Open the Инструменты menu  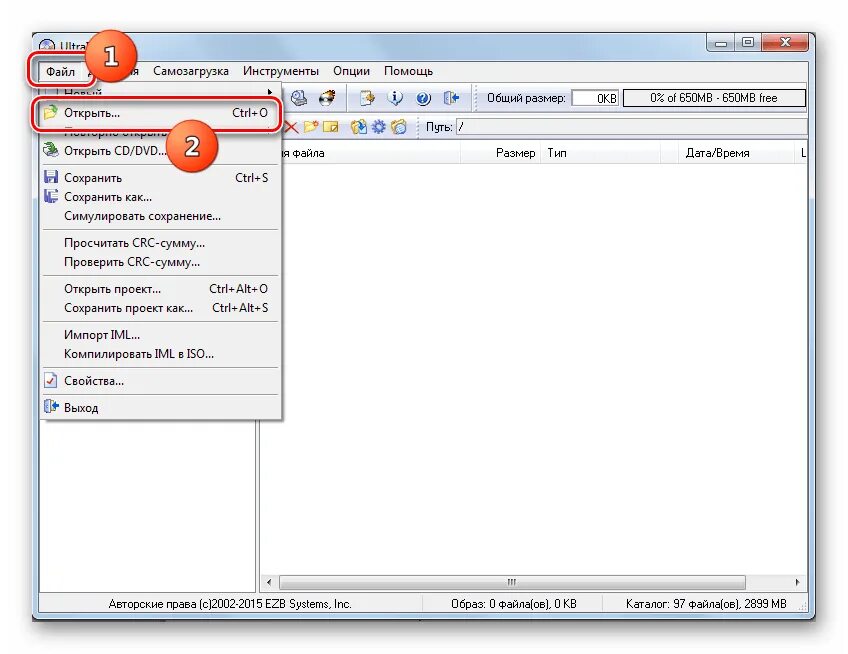coord(281,71)
